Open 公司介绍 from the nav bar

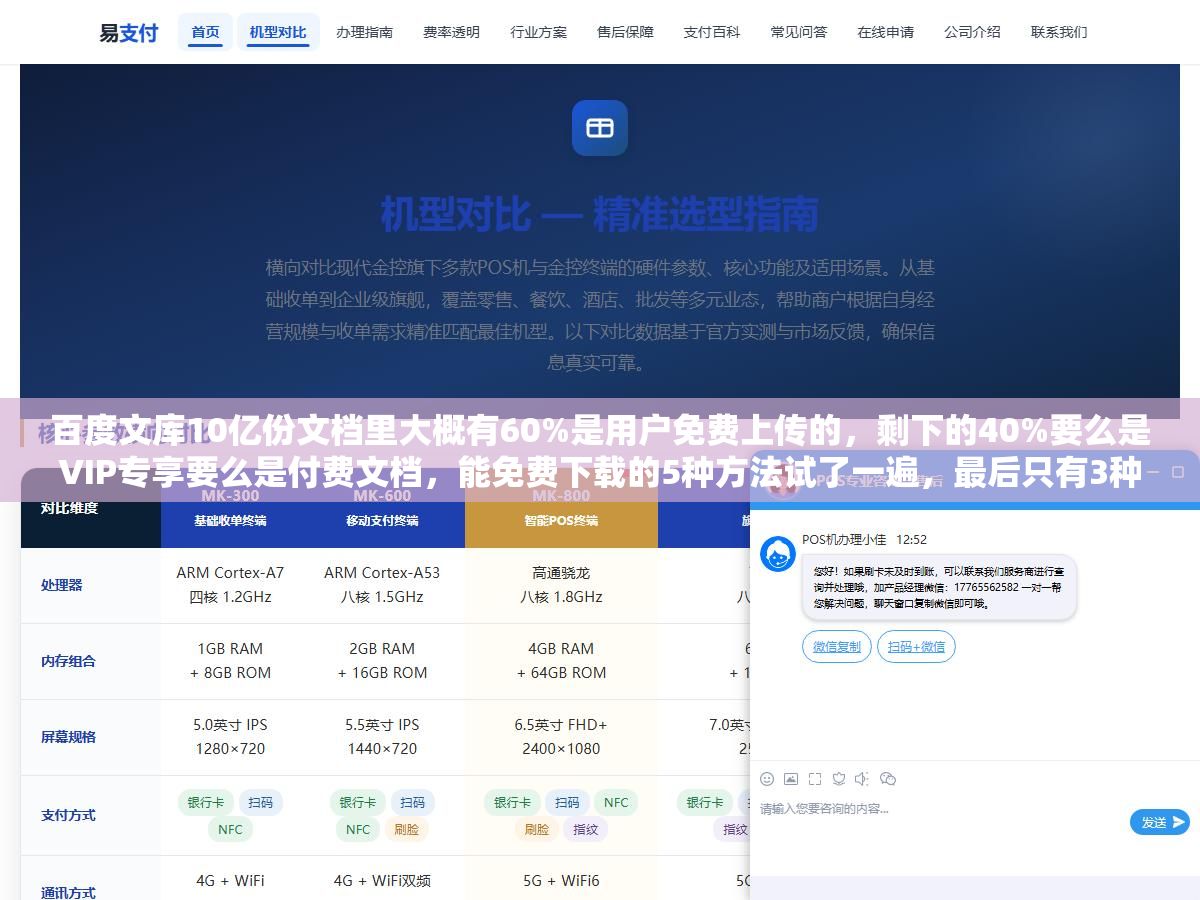tap(972, 32)
